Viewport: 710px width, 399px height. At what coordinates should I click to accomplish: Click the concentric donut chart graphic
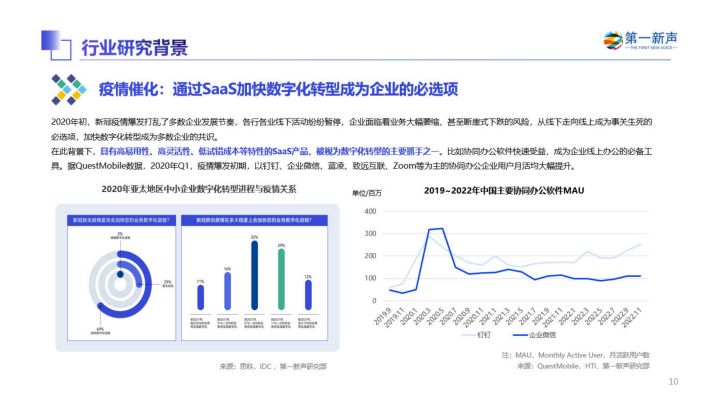[120, 284]
